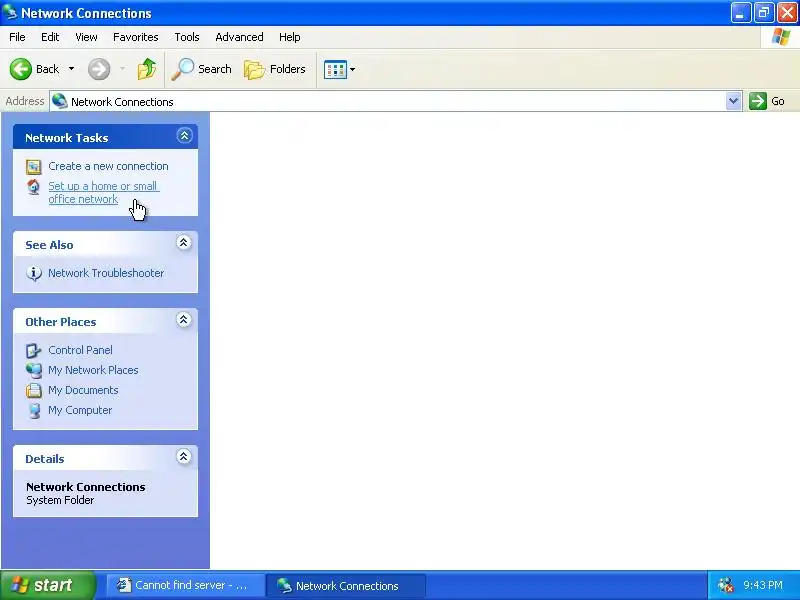The width and height of the screenshot is (800, 600).
Task: Click the 9:43 PM system clock
Action: click(x=763, y=585)
